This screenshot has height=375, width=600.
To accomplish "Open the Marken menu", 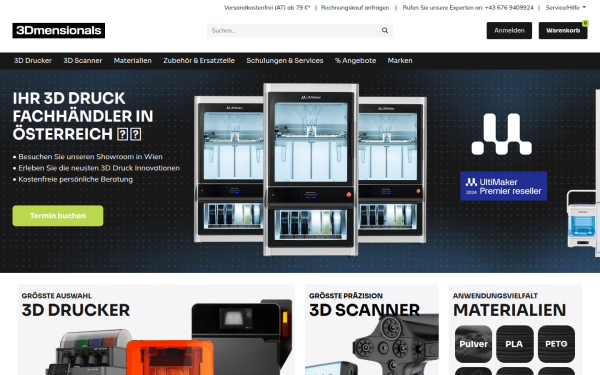I will pos(400,60).
